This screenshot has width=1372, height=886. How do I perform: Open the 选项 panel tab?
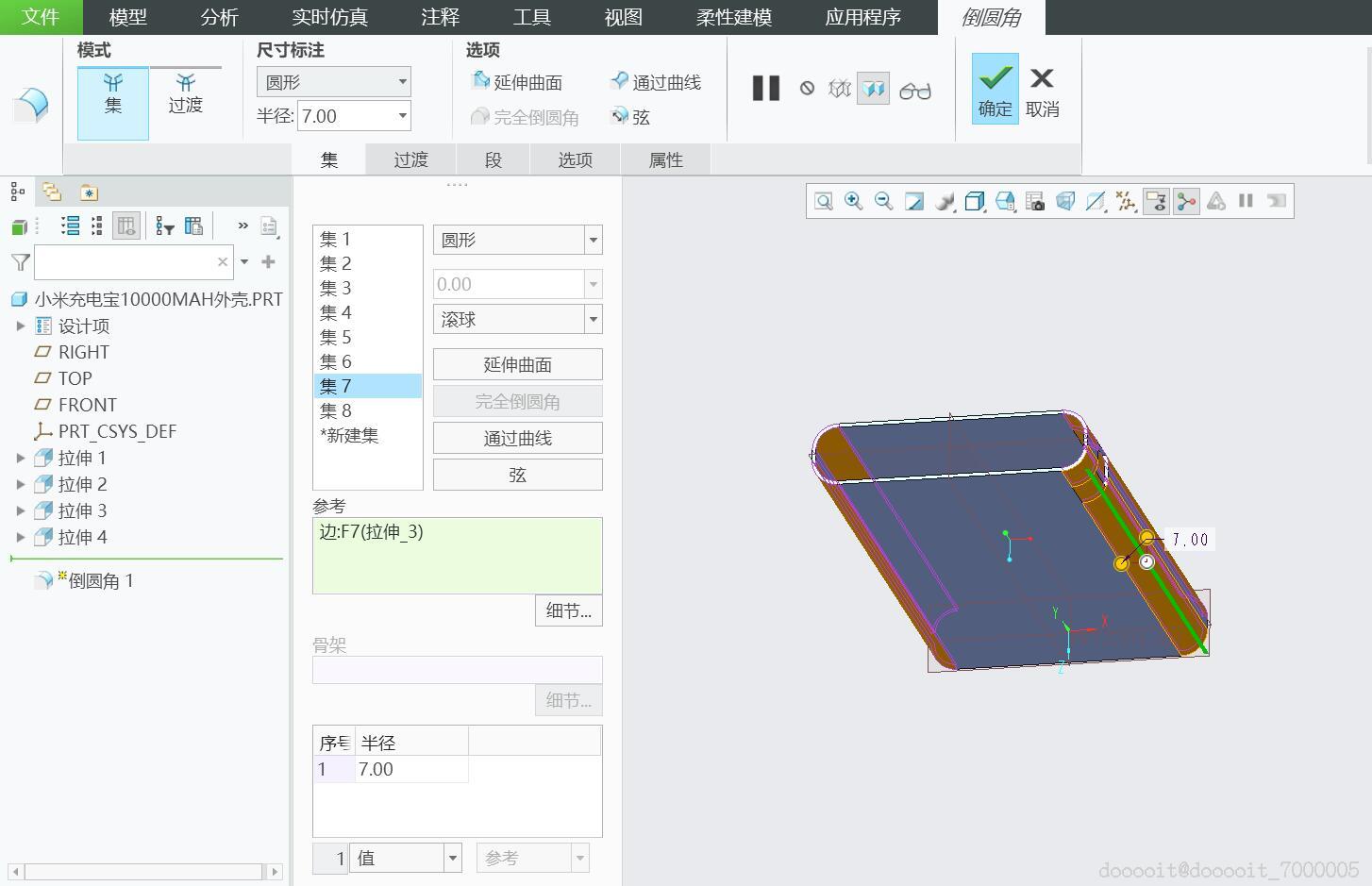point(575,159)
